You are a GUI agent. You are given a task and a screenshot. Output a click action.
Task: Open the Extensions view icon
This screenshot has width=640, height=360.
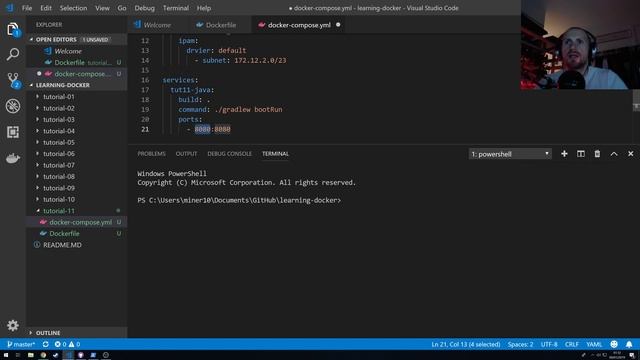pos(13,132)
